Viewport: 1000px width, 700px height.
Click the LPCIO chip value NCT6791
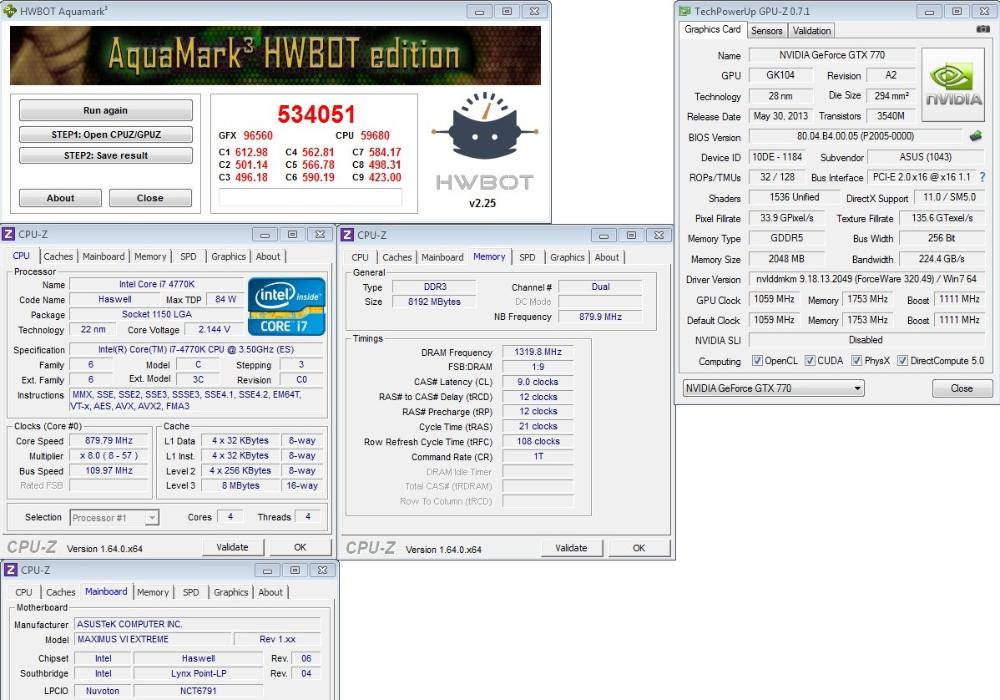198,690
